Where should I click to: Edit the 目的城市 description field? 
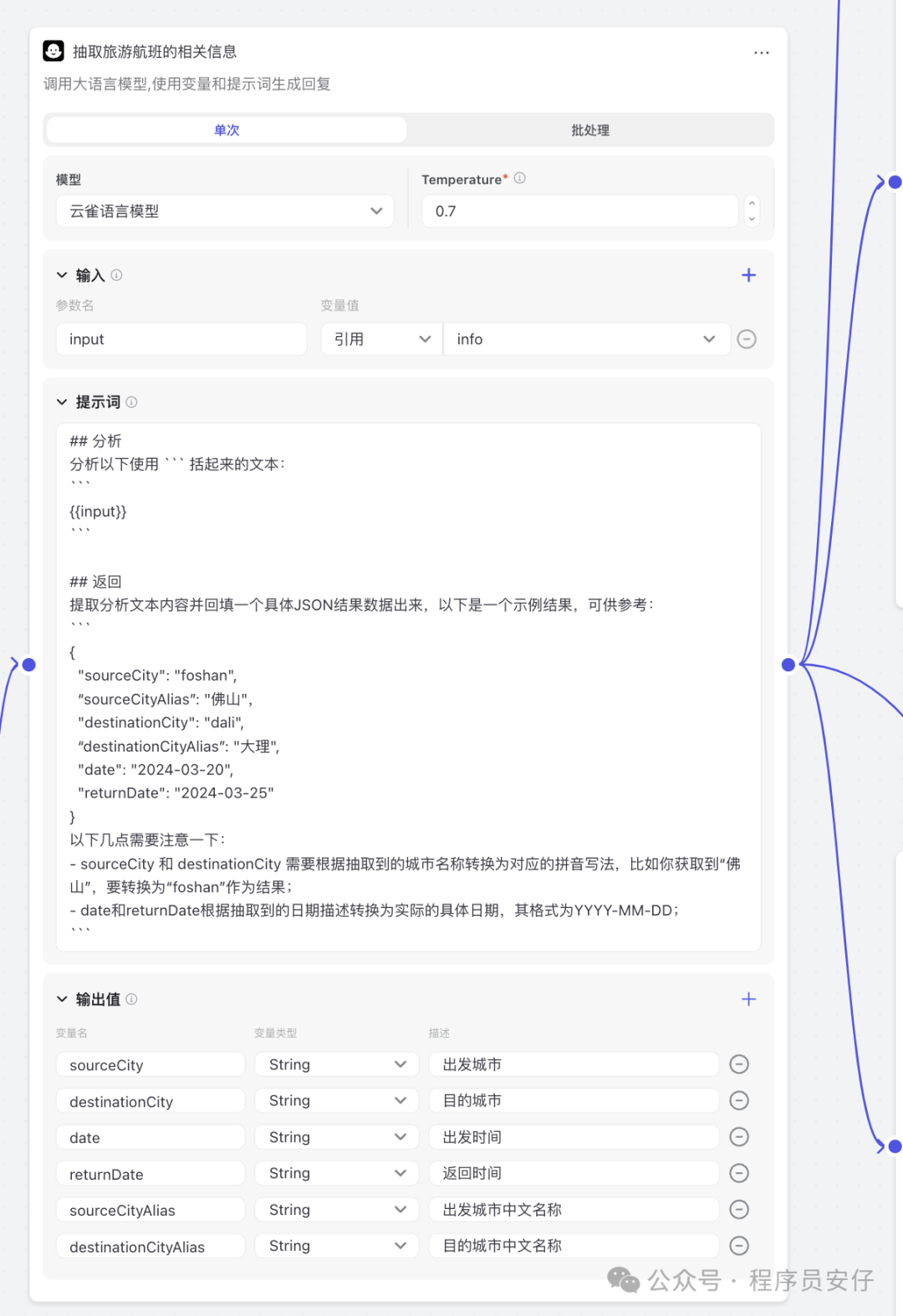[574, 1100]
